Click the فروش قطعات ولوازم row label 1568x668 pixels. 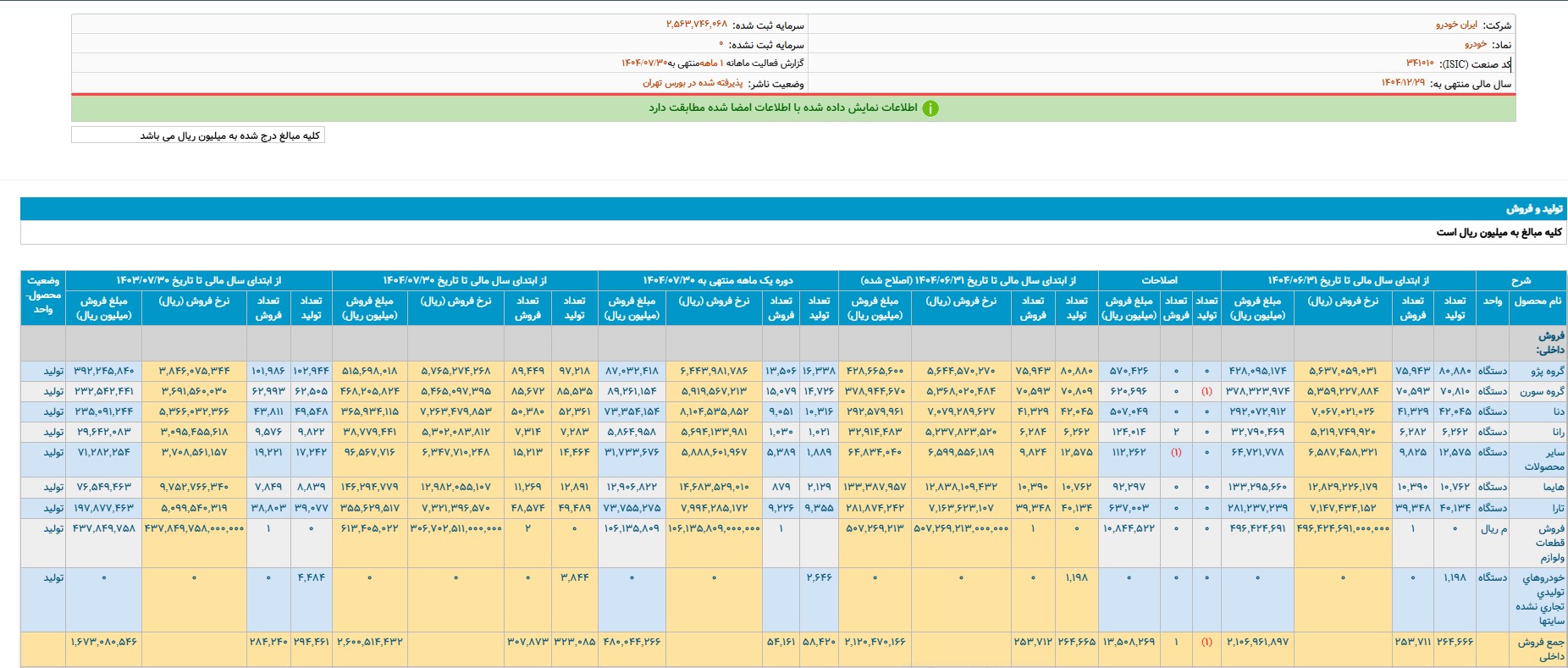(1550, 543)
